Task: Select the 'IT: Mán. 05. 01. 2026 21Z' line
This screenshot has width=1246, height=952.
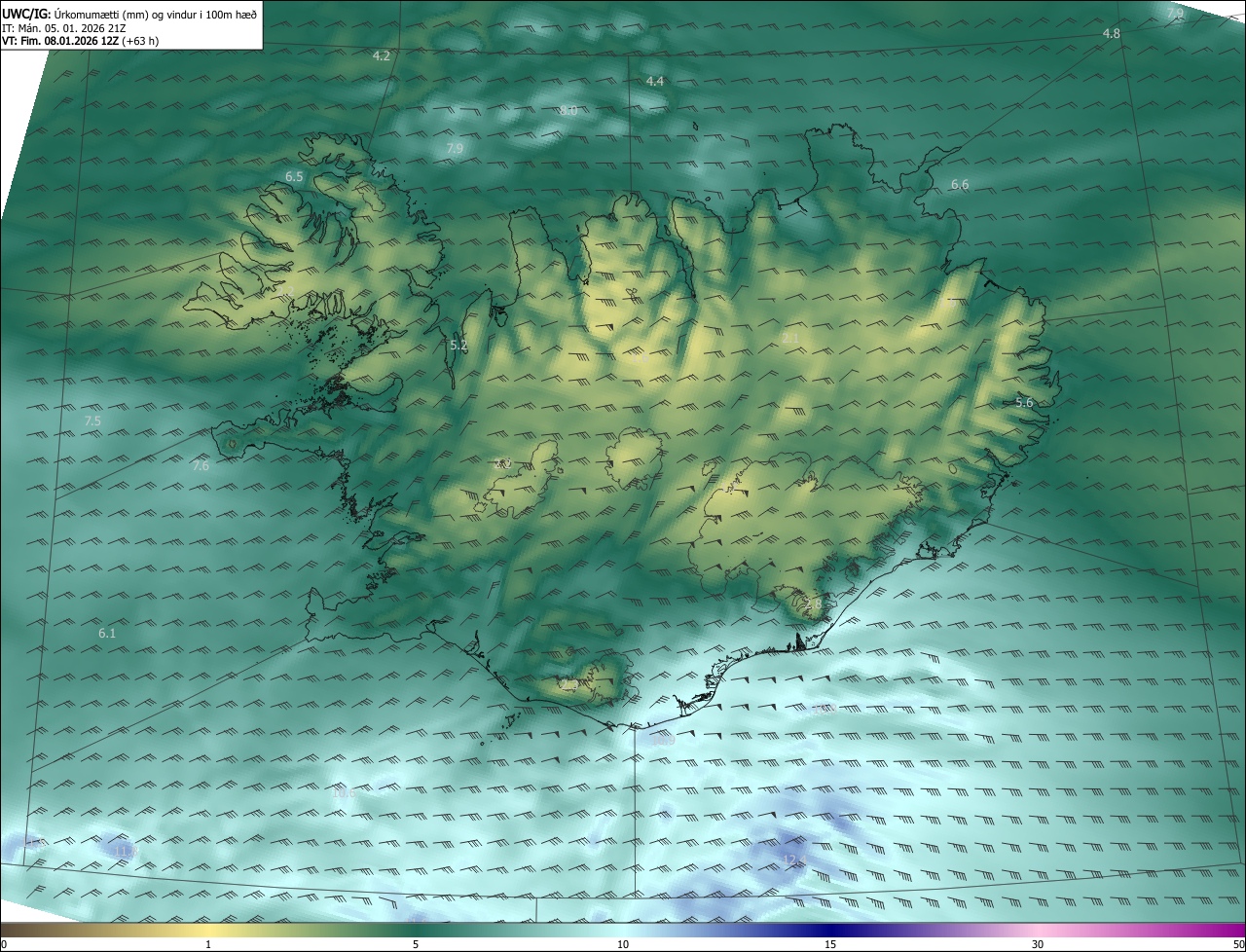Action: [63, 28]
